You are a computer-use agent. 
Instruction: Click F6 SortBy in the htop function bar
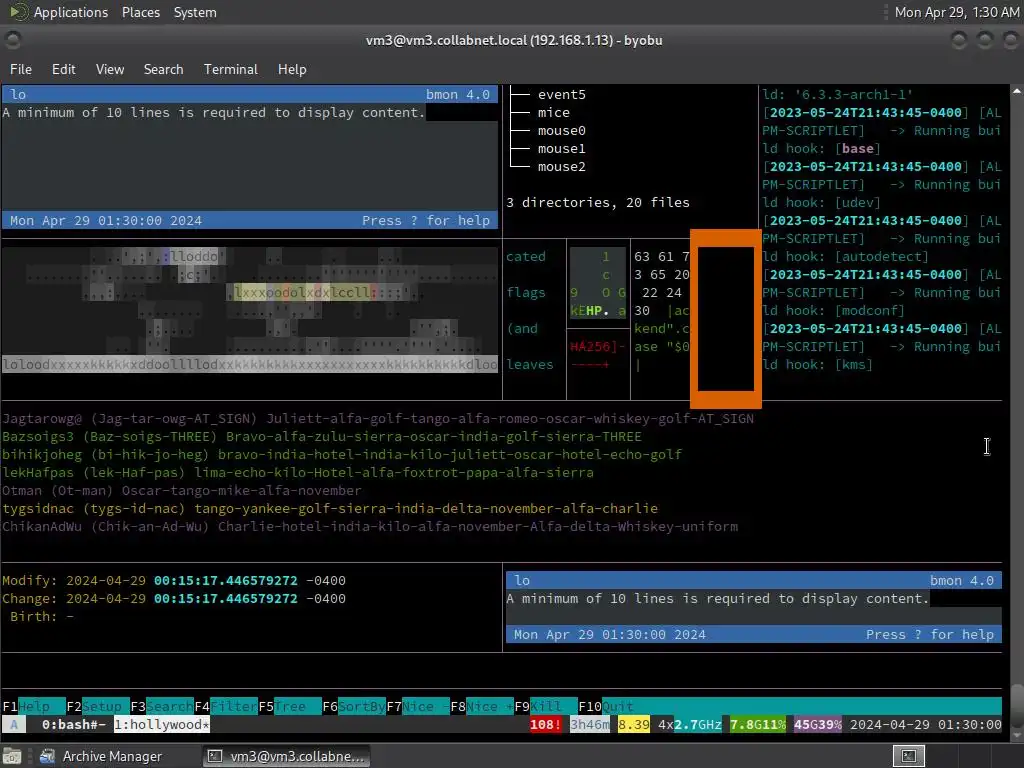(x=353, y=707)
